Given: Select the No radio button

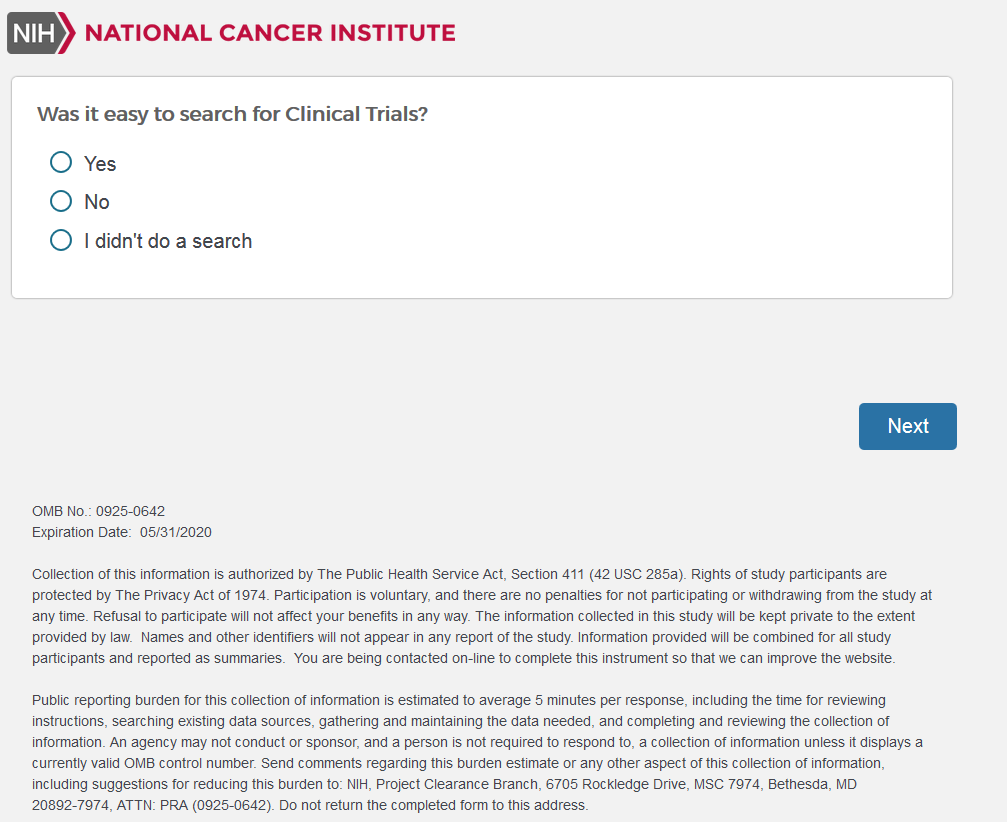Looking at the screenshot, I should (x=61, y=201).
